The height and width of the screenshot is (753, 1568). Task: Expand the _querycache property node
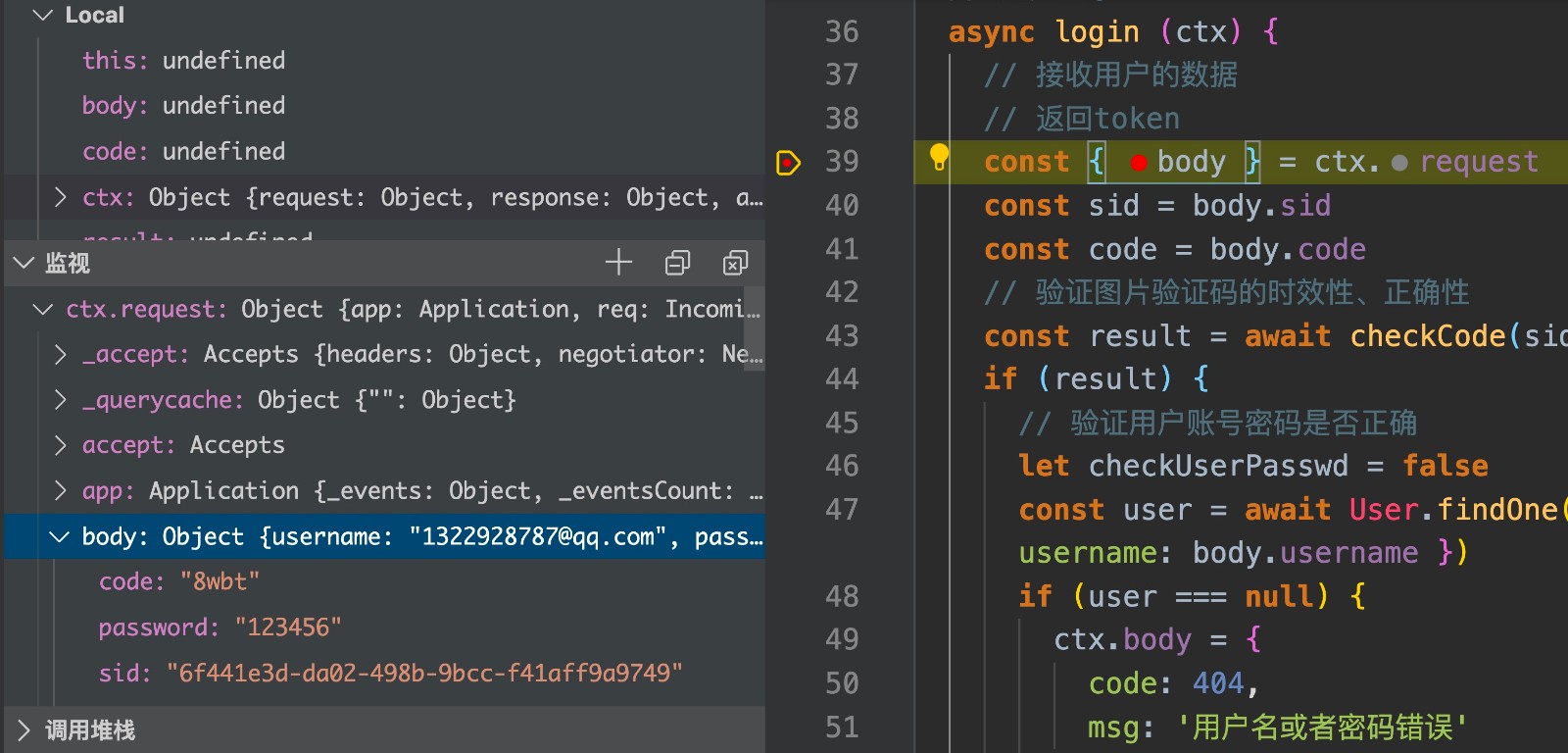[x=61, y=400]
